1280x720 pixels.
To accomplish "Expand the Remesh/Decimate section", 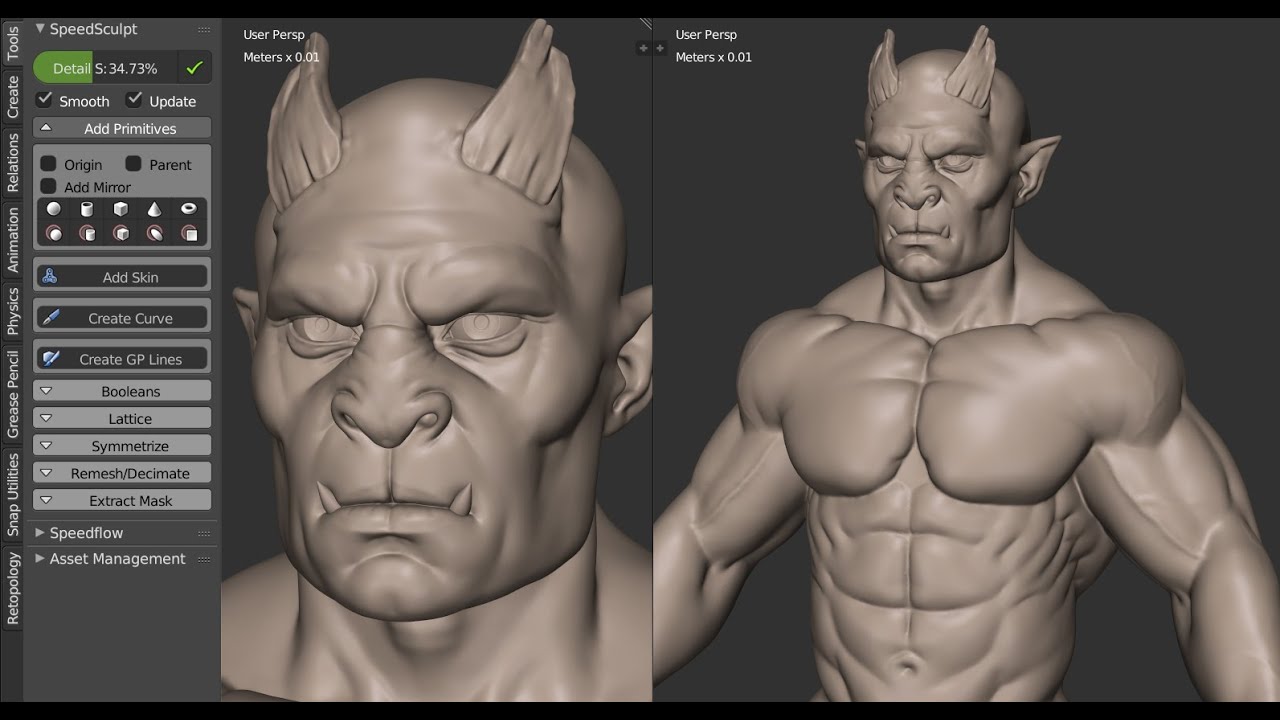I will [122, 473].
